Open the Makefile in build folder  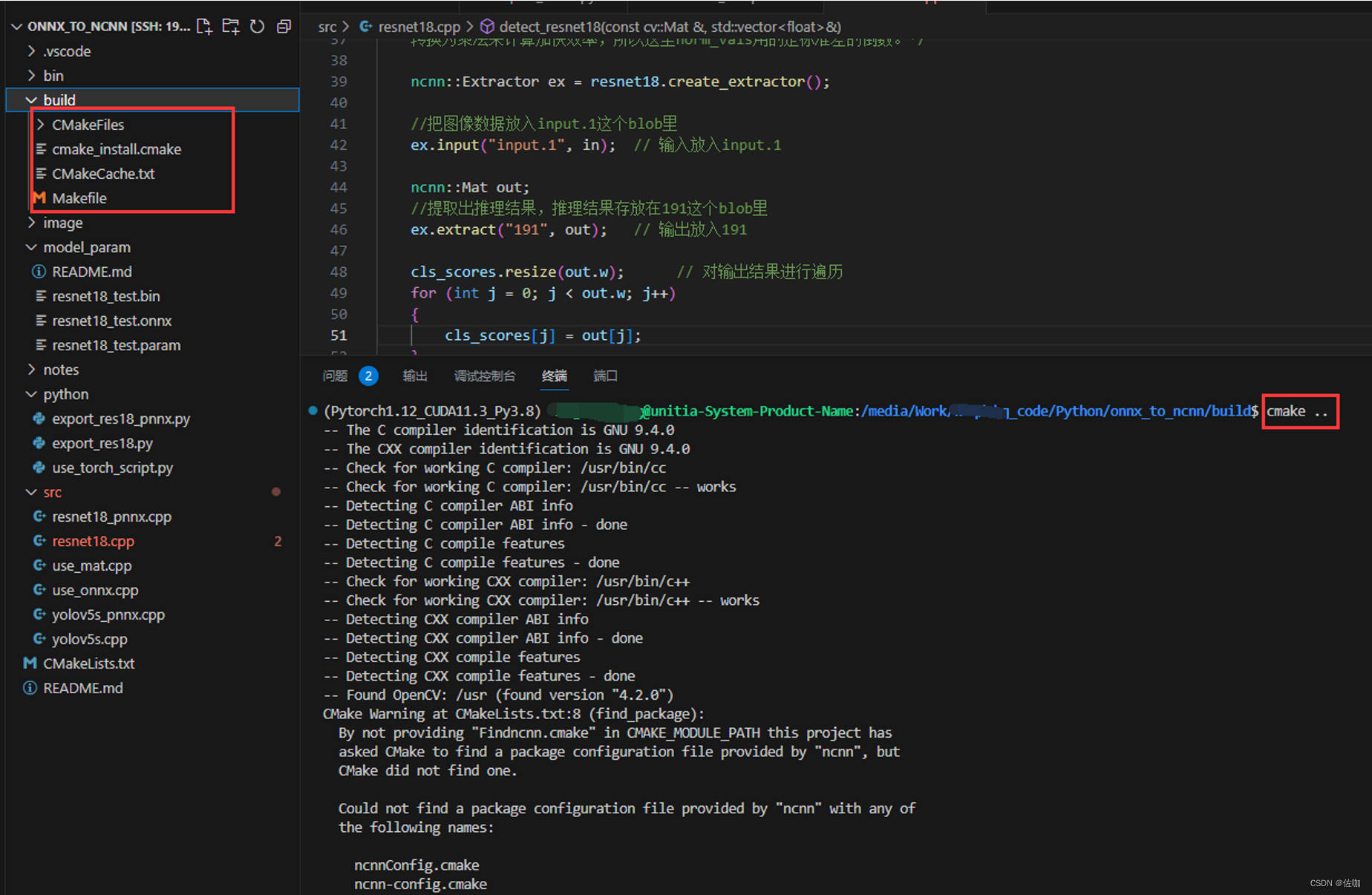(79, 198)
